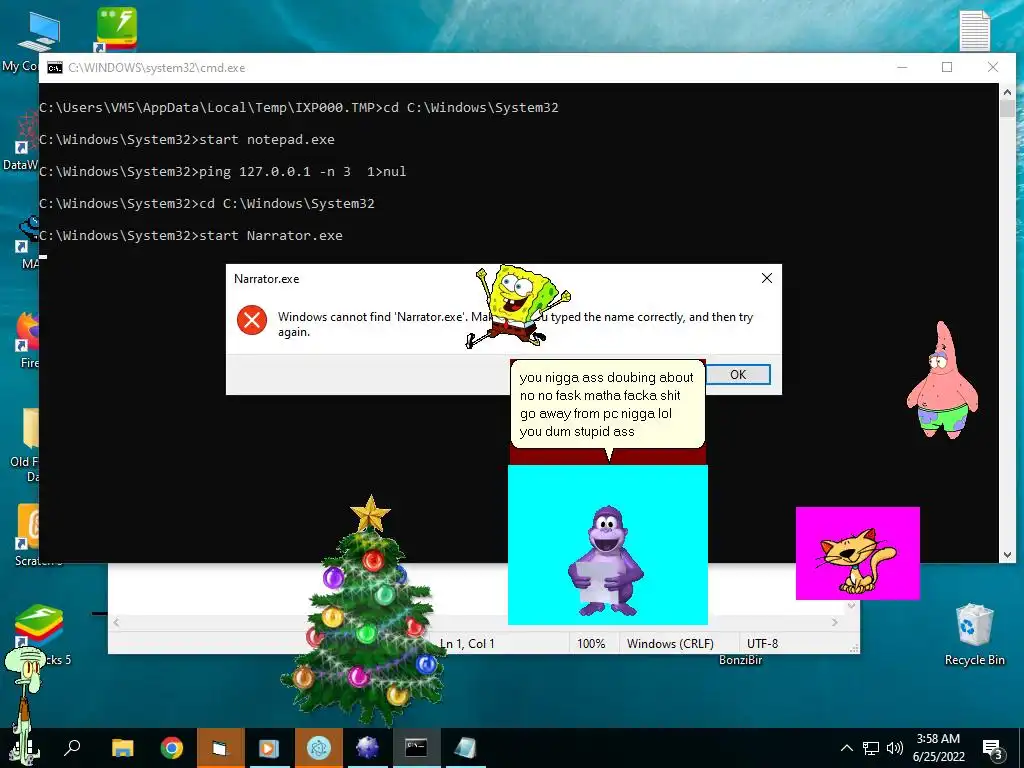Click the SpongeBob character over the dialog
The height and width of the screenshot is (768, 1024).
pos(520,306)
